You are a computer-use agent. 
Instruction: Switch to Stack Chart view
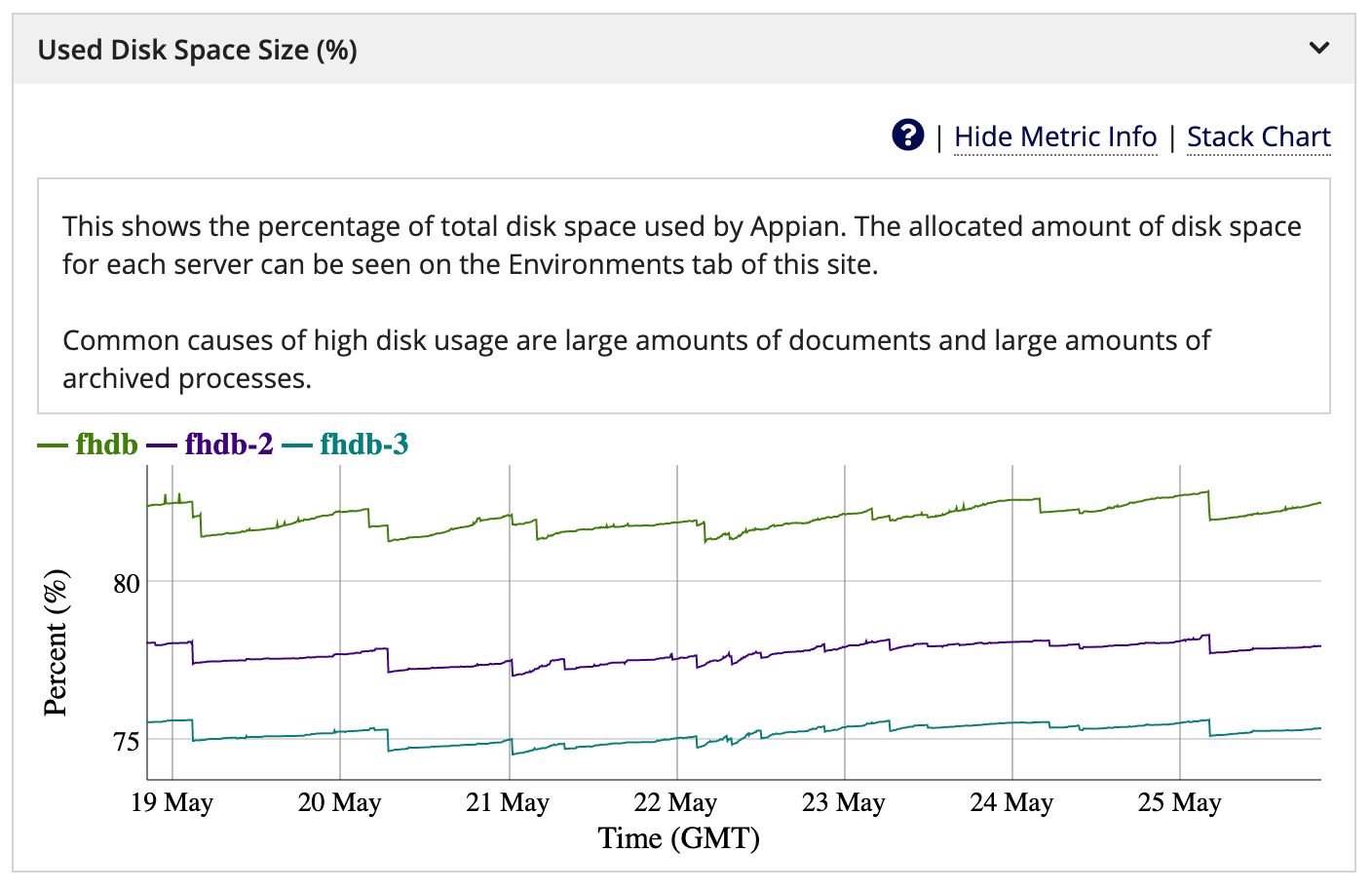pyautogui.click(x=1259, y=137)
